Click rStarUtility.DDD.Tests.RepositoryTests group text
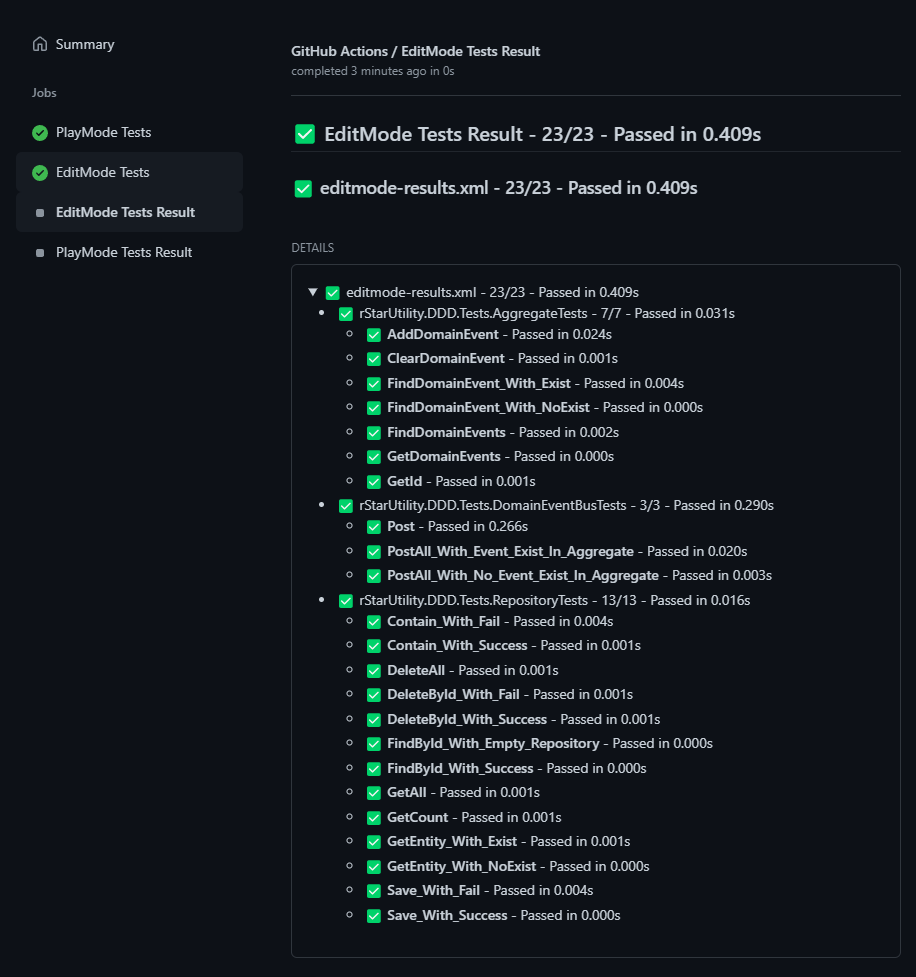Image resolution: width=916 pixels, height=977 pixels. (x=474, y=601)
